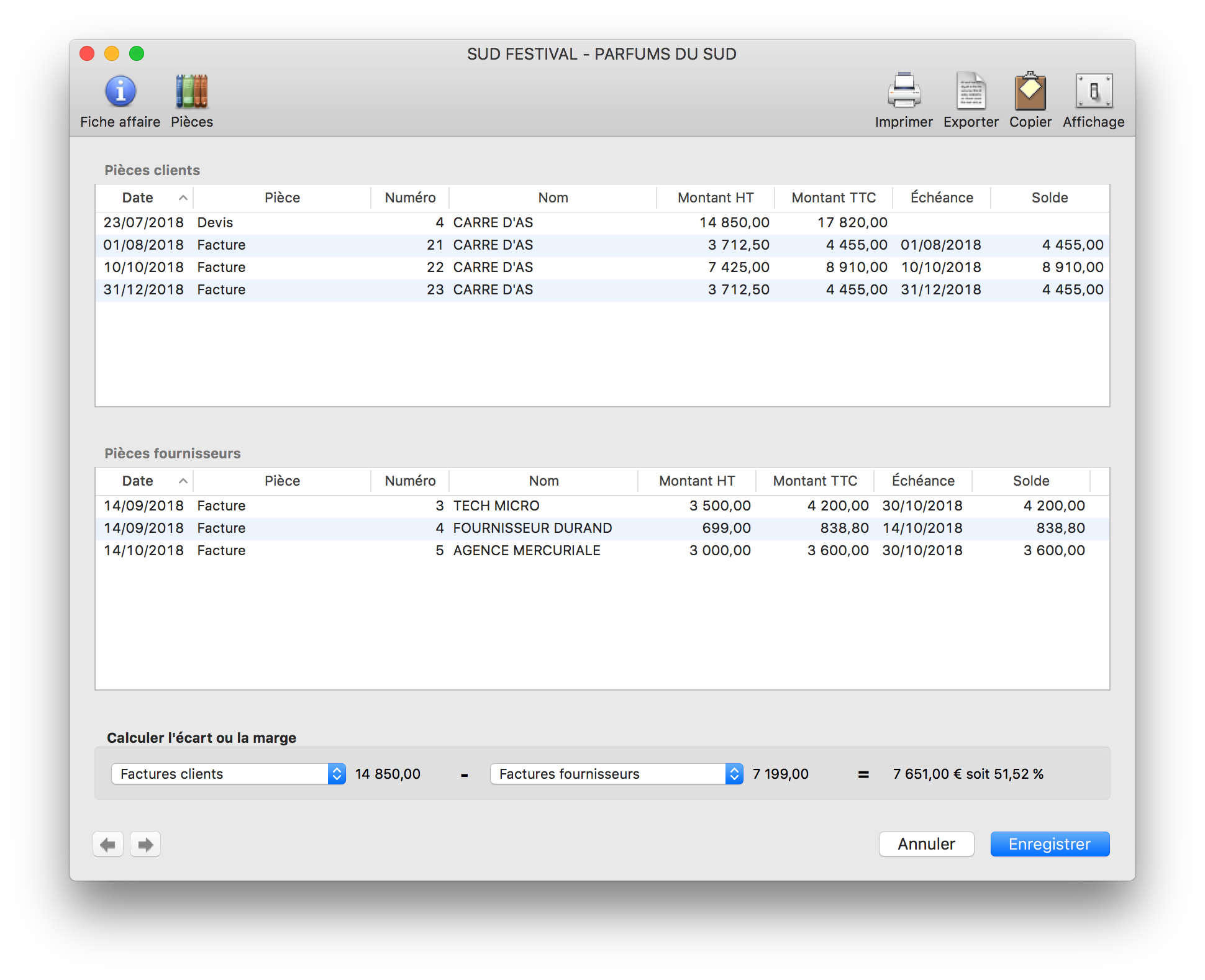
Task: Open the Pièces books icon
Action: 192,92
